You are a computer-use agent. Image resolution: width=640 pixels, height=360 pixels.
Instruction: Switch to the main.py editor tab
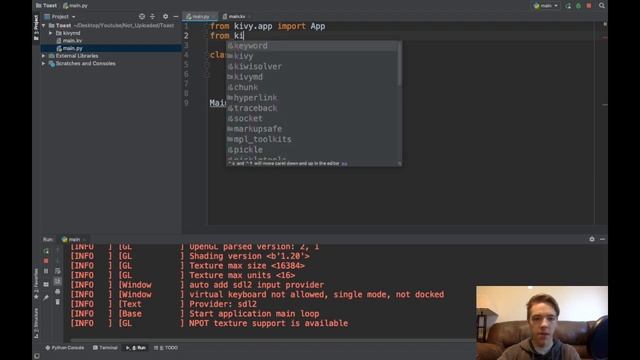[200, 17]
